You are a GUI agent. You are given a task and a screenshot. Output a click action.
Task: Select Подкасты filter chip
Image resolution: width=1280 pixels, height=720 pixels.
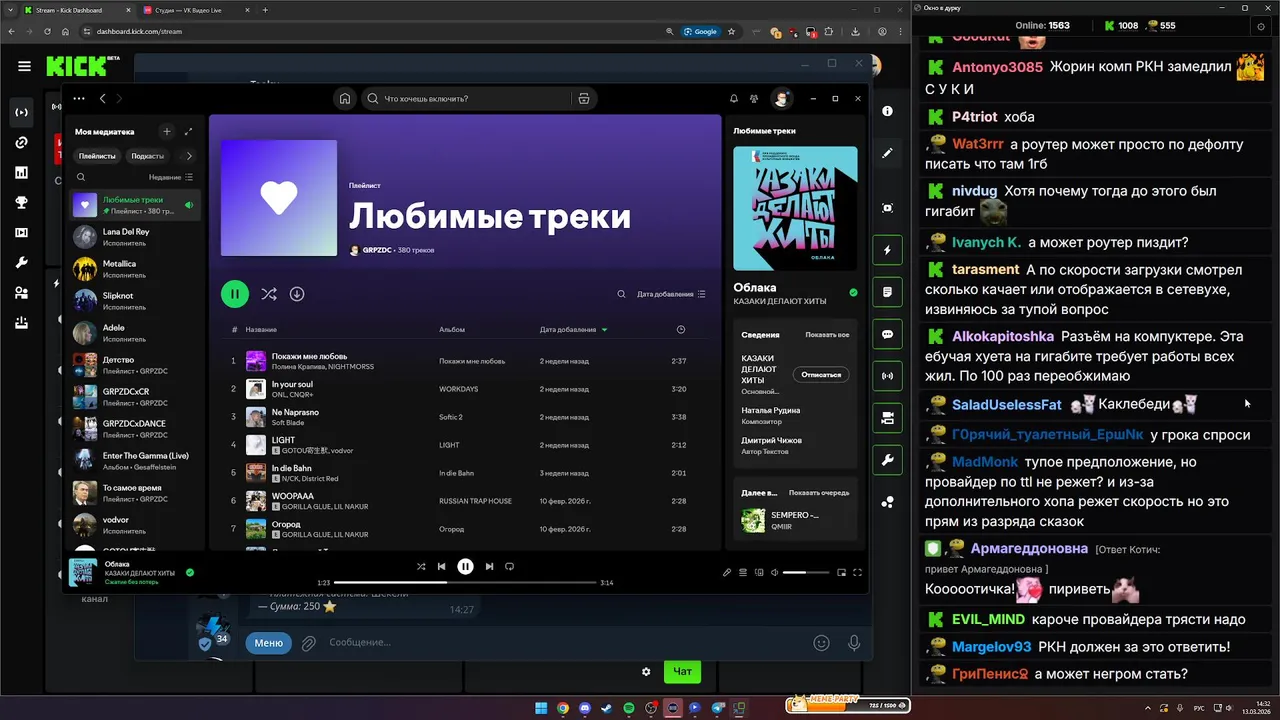pyautogui.click(x=148, y=156)
